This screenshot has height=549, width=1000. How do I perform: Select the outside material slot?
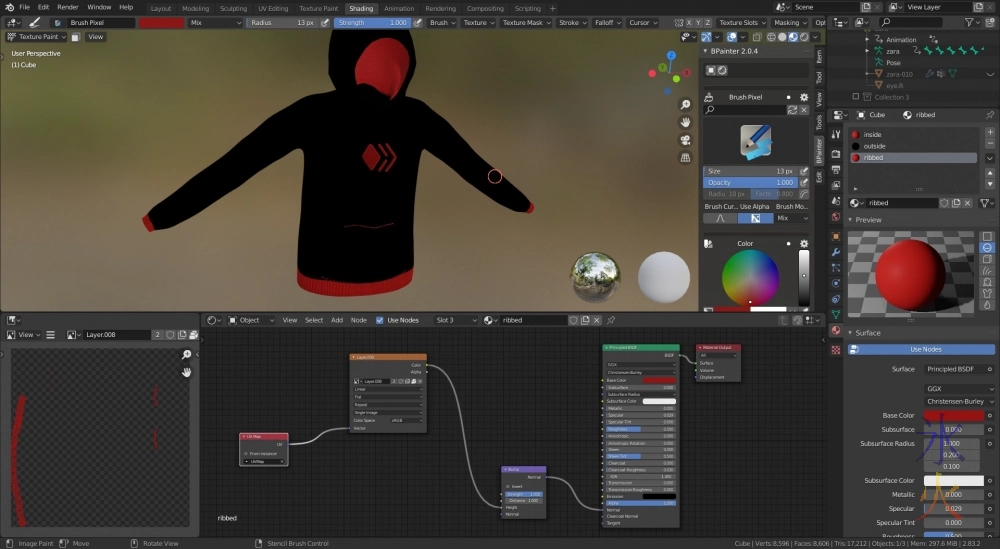(874, 146)
